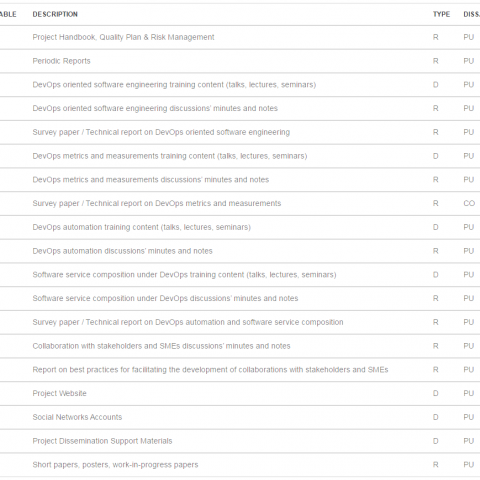Select the Project Website row
Screen dimensions: 480x480
[x=240, y=393]
